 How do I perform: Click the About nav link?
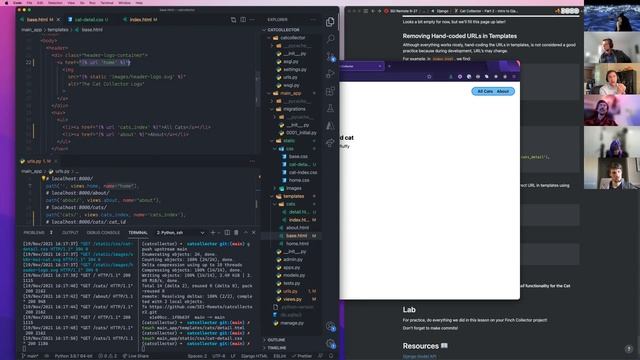click(x=503, y=91)
